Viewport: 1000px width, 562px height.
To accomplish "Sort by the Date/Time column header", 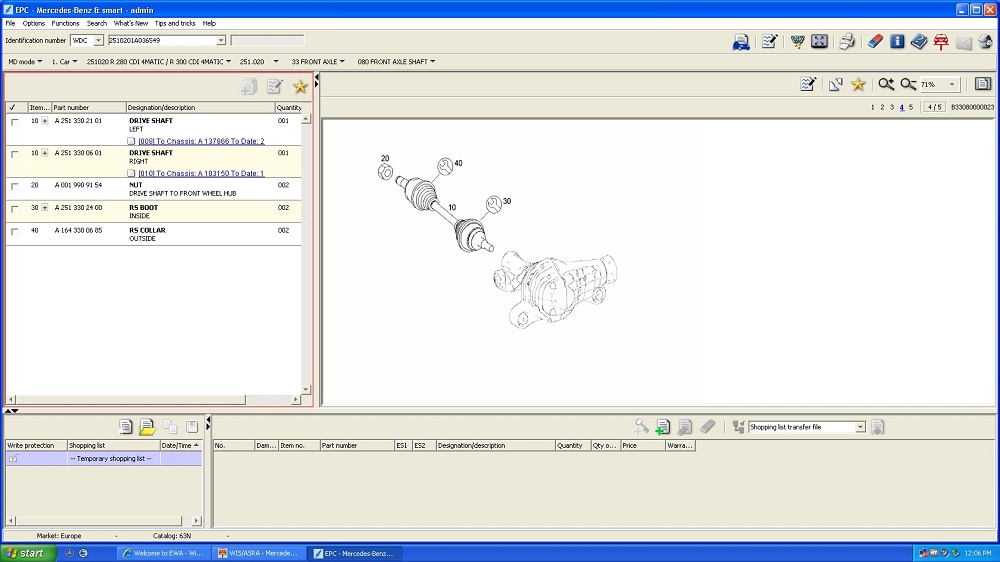I will click(x=180, y=445).
